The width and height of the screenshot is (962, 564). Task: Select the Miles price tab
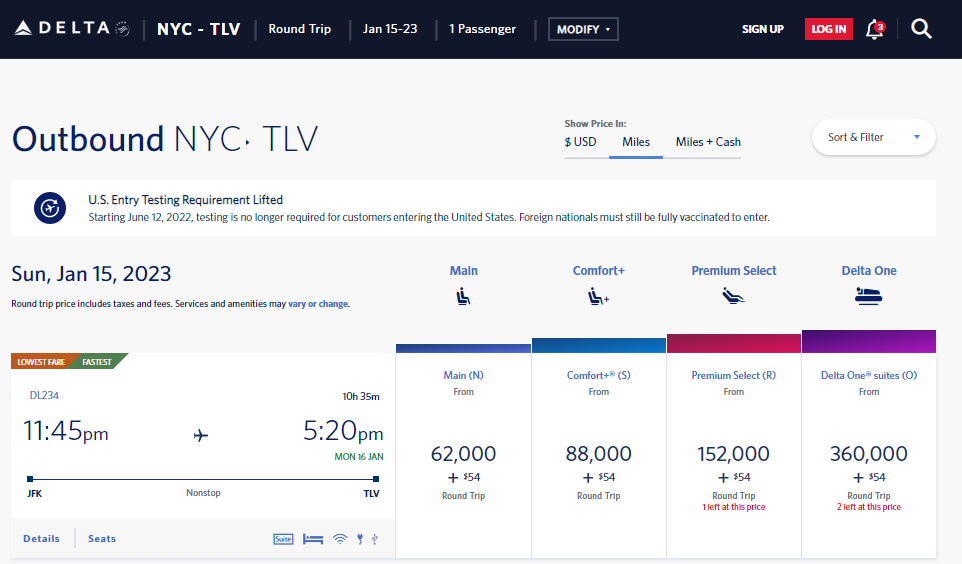pyautogui.click(x=636, y=142)
